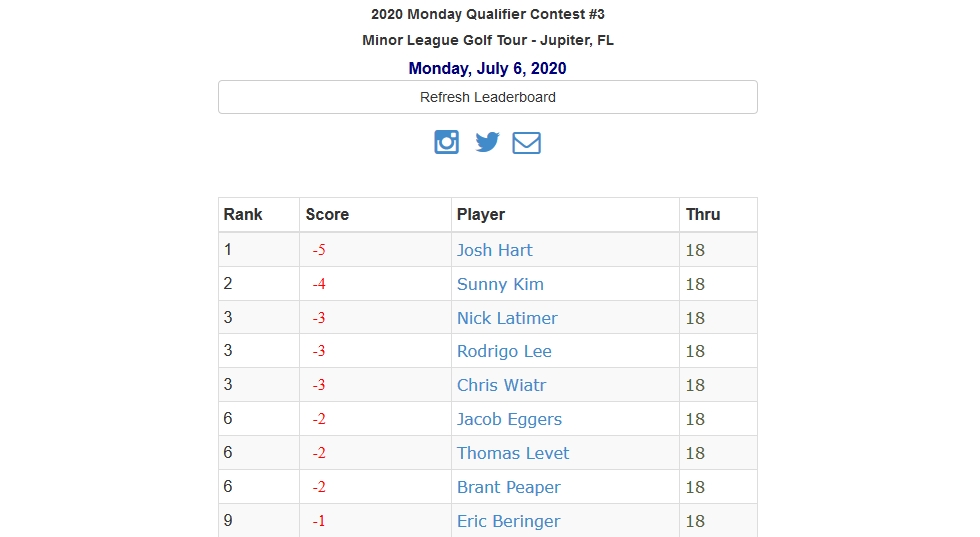Viewport: 980px width, 537px height.
Task: Click the Thru column header
Action: tap(702, 214)
